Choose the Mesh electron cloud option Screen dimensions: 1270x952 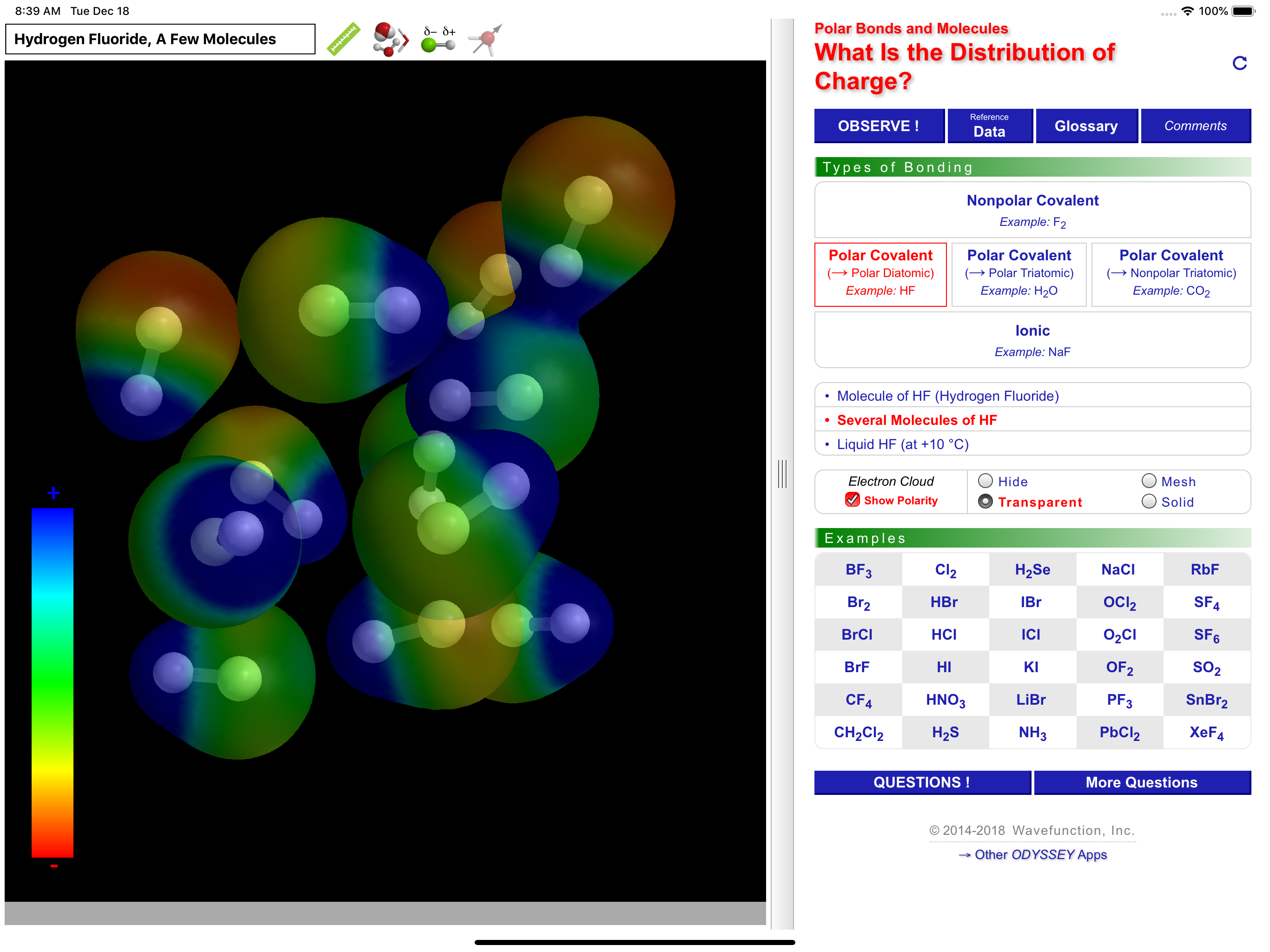1149,481
